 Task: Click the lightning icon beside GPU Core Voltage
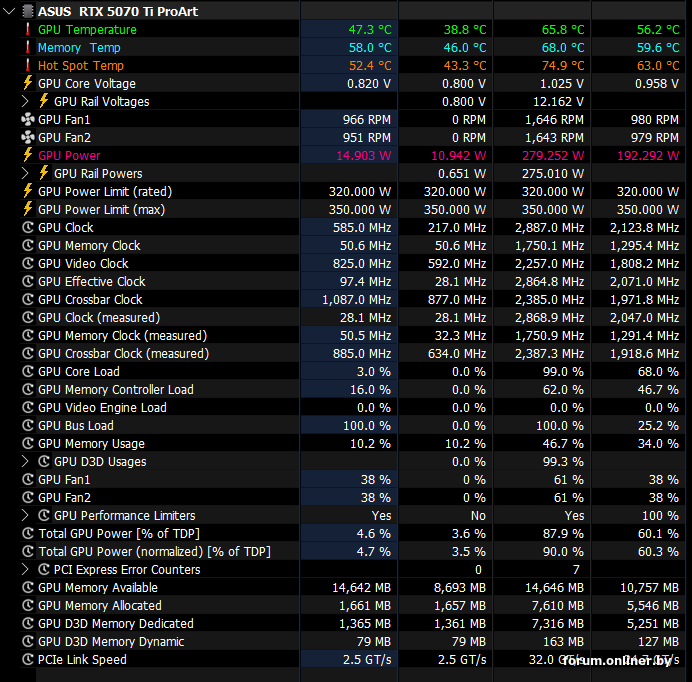pyautogui.click(x=28, y=83)
